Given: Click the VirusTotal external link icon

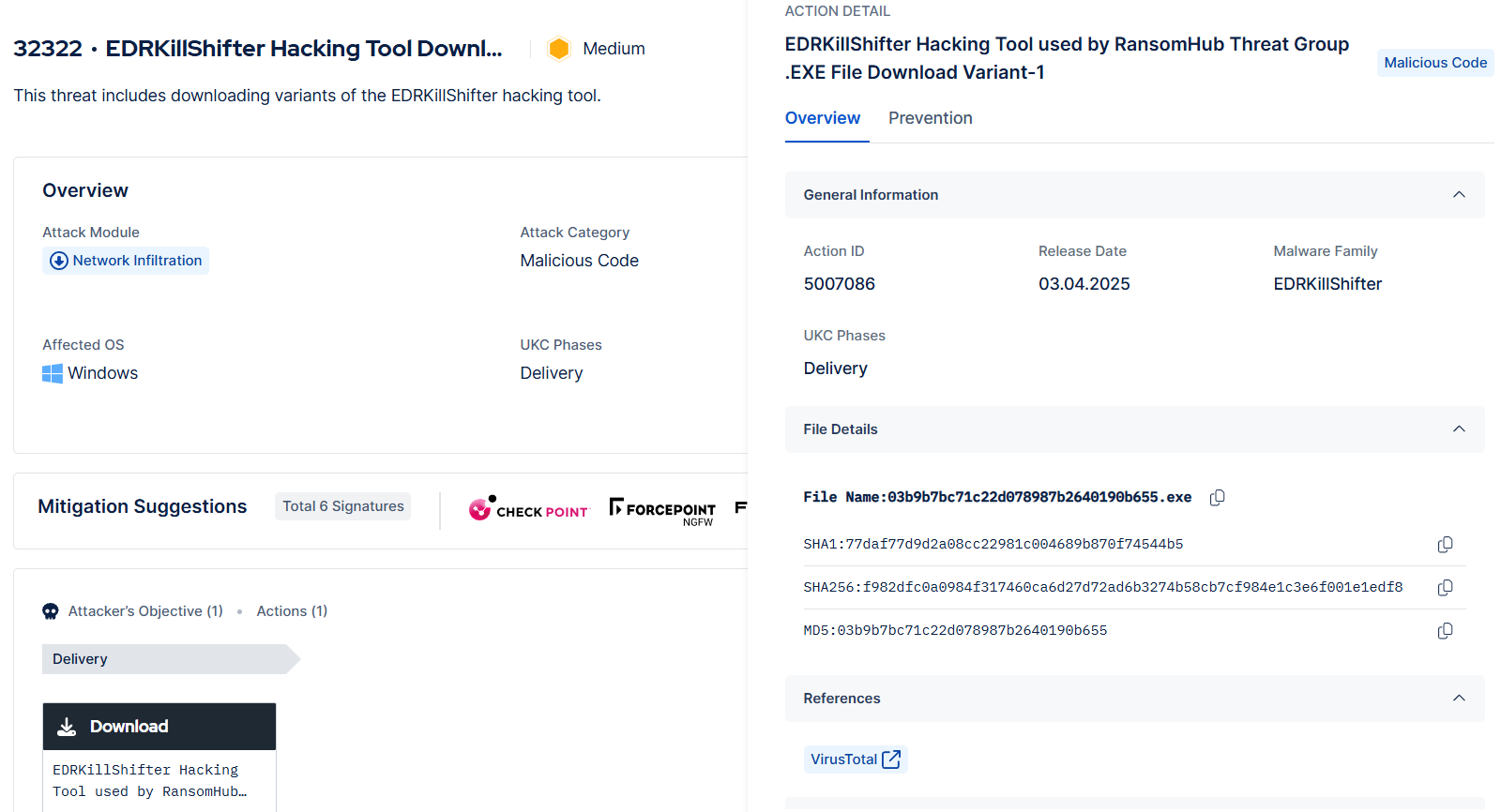Looking at the screenshot, I should [x=891, y=759].
